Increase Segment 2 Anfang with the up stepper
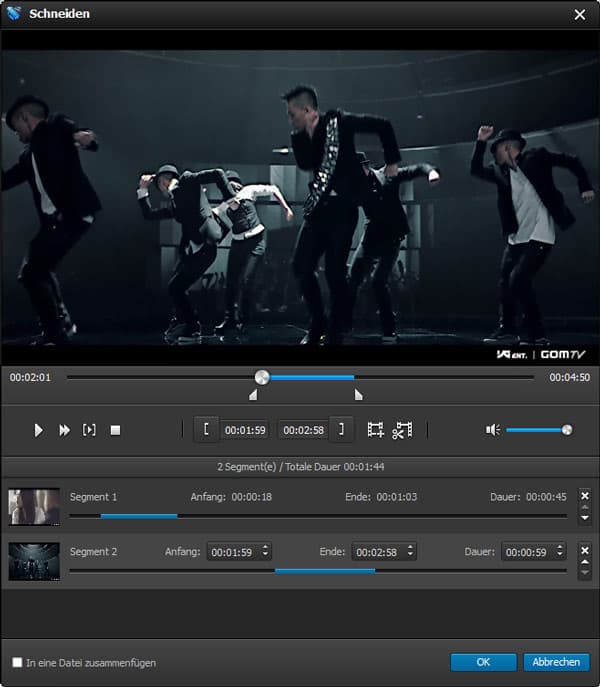Viewport: 600px width, 687px height. tap(265, 548)
